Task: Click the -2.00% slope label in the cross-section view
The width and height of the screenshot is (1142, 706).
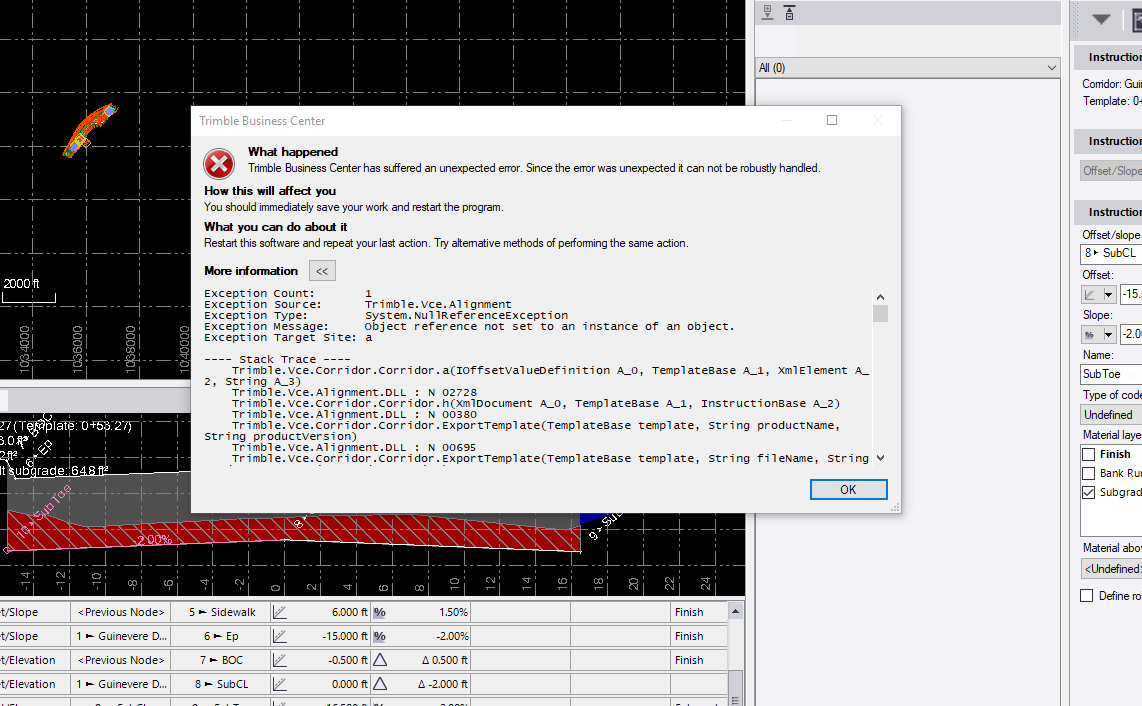Action: click(x=153, y=540)
